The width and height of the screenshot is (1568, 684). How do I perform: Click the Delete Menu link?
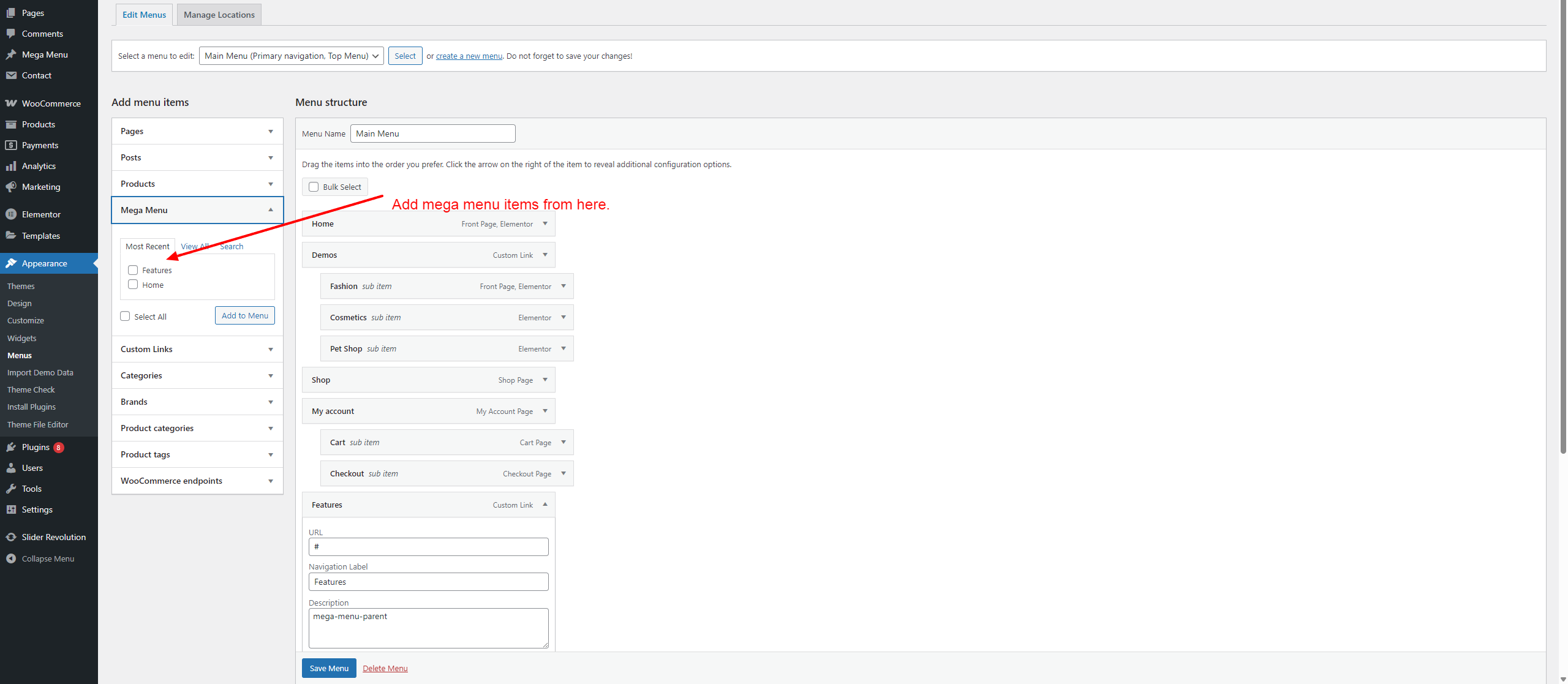(385, 668)
